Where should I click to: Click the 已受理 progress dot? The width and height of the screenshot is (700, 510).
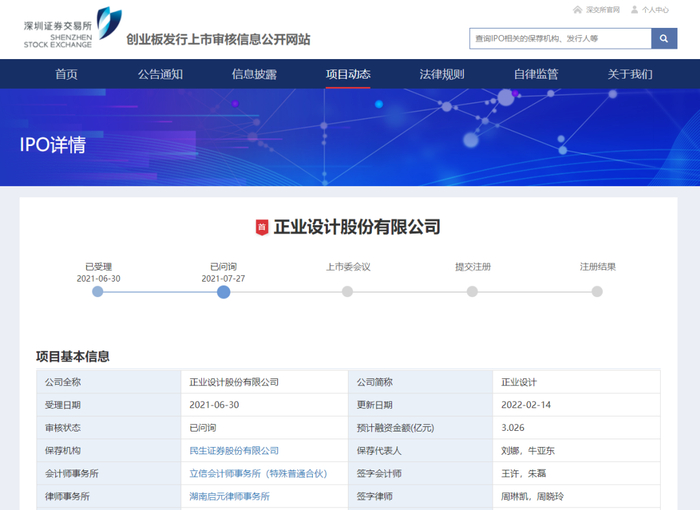pyautogui.click(x=98, y=292)
